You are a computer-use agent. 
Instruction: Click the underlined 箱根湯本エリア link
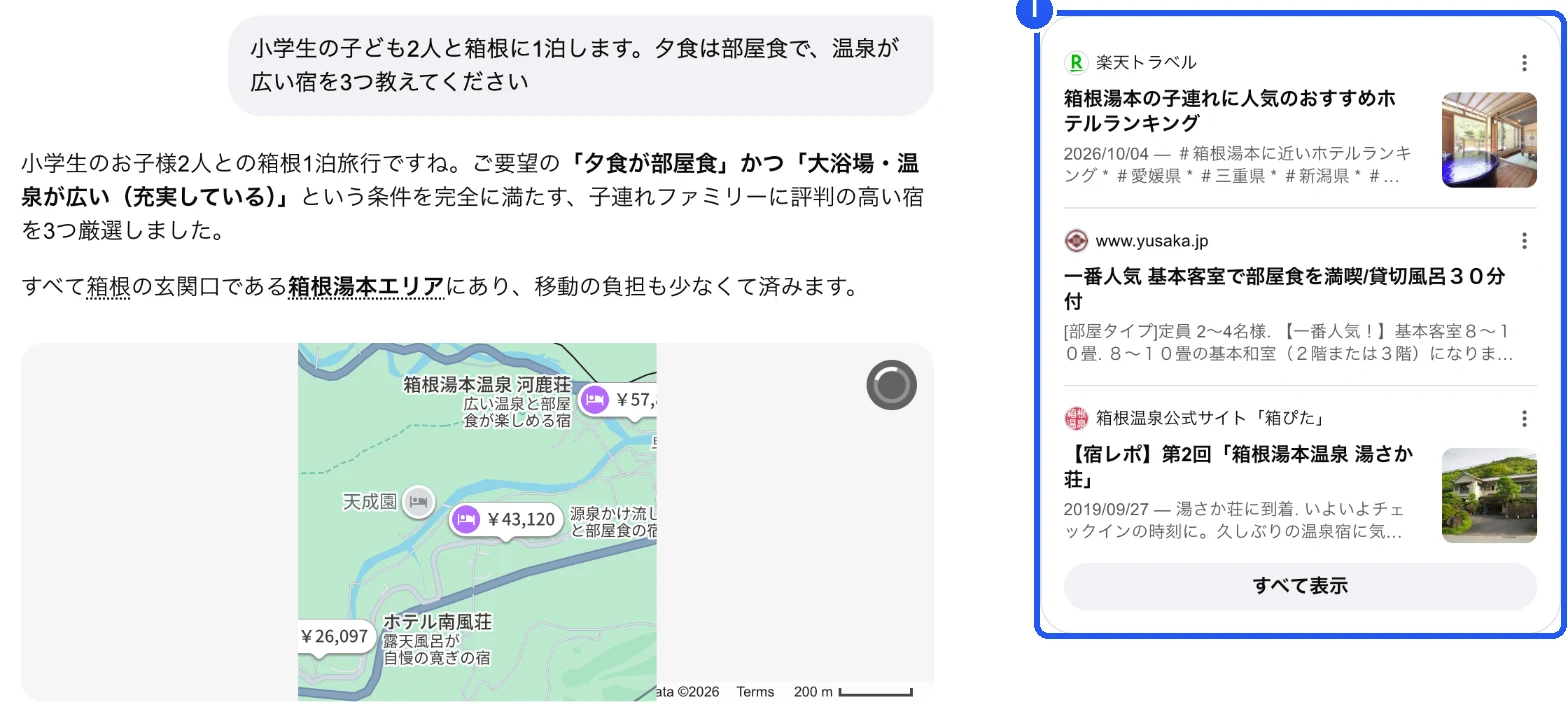pyautogui.click(x=365, y=288)
